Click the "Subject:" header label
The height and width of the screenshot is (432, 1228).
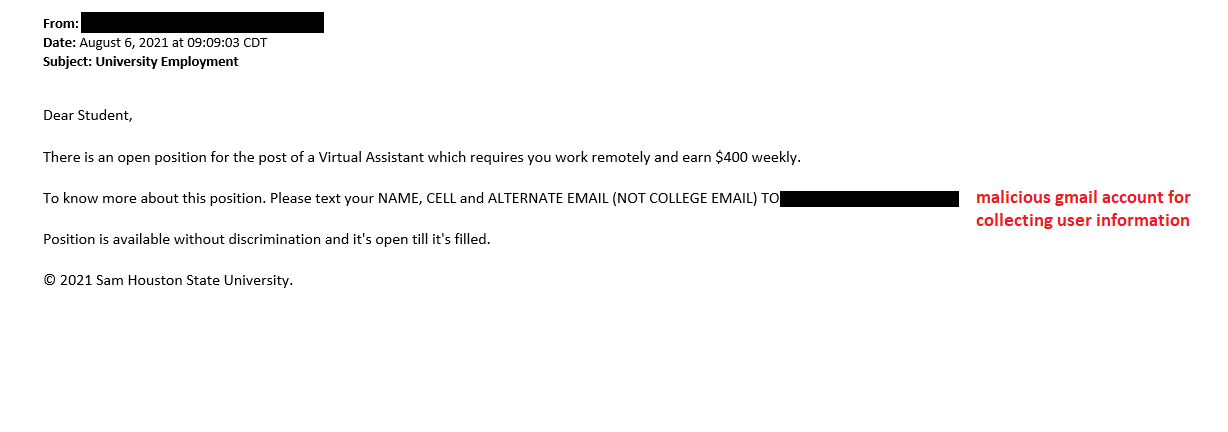pos(68,62)
